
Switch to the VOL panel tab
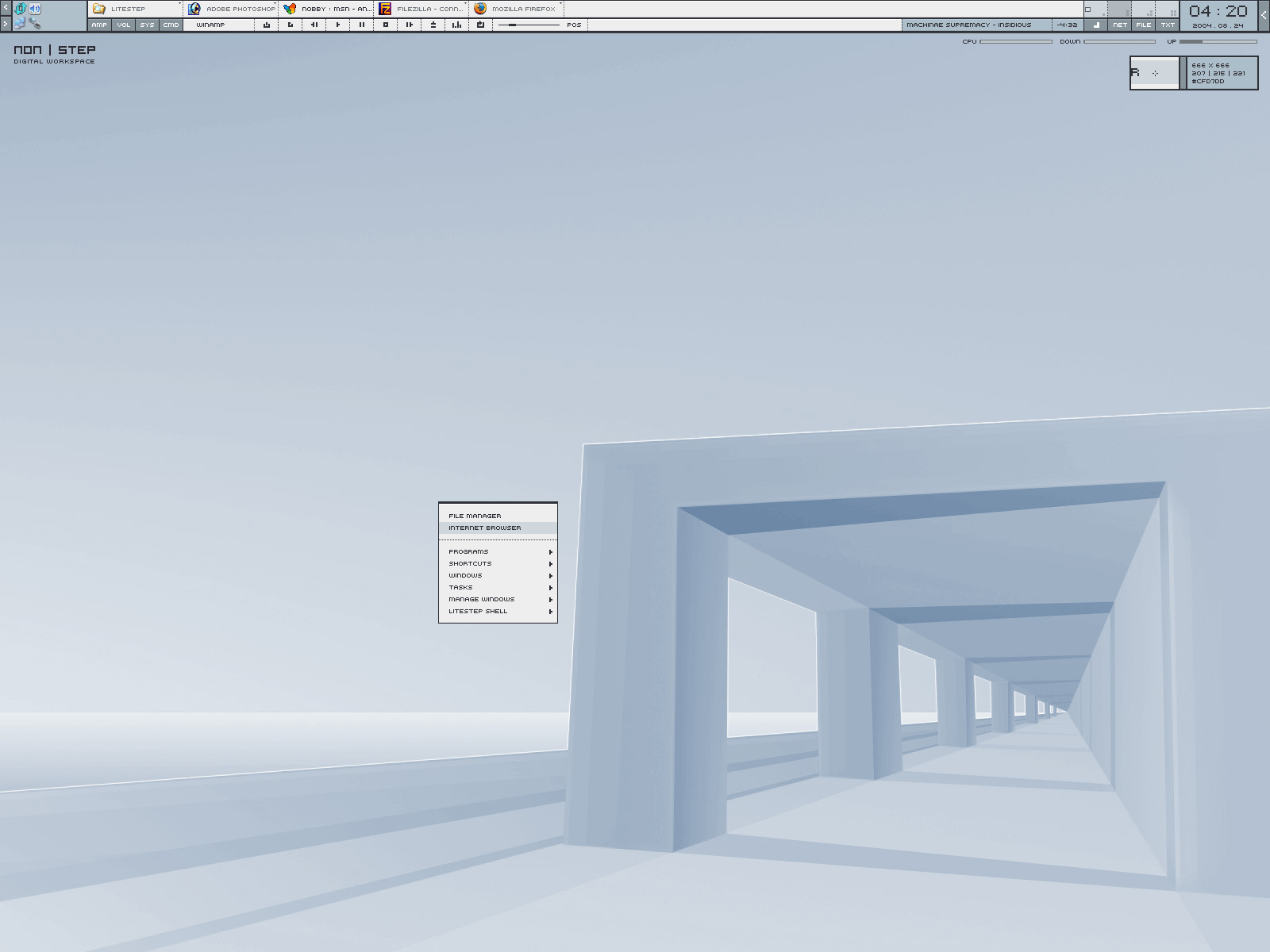123,25
